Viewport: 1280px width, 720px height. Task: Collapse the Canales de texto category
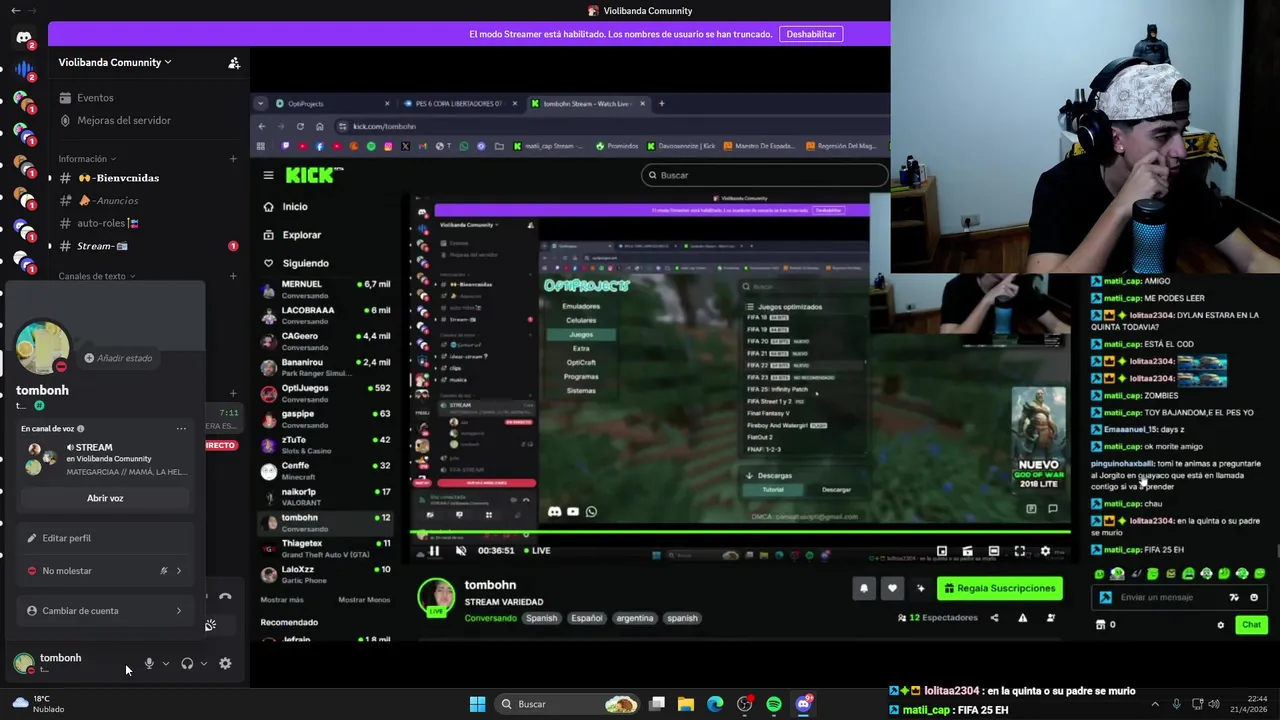97,276
